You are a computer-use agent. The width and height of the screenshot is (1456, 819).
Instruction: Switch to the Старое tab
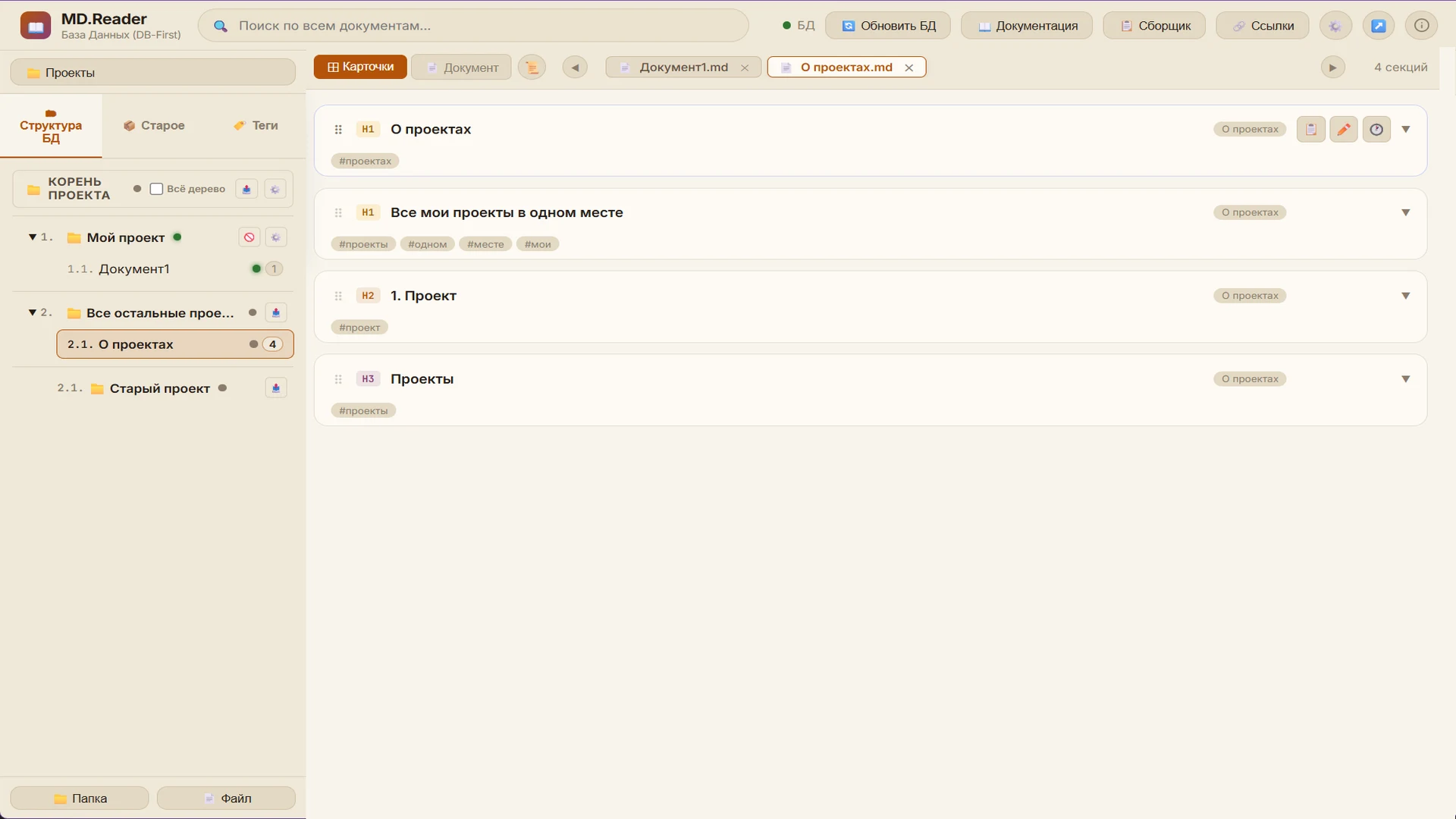pyautogui.click(x=154, y=126)
